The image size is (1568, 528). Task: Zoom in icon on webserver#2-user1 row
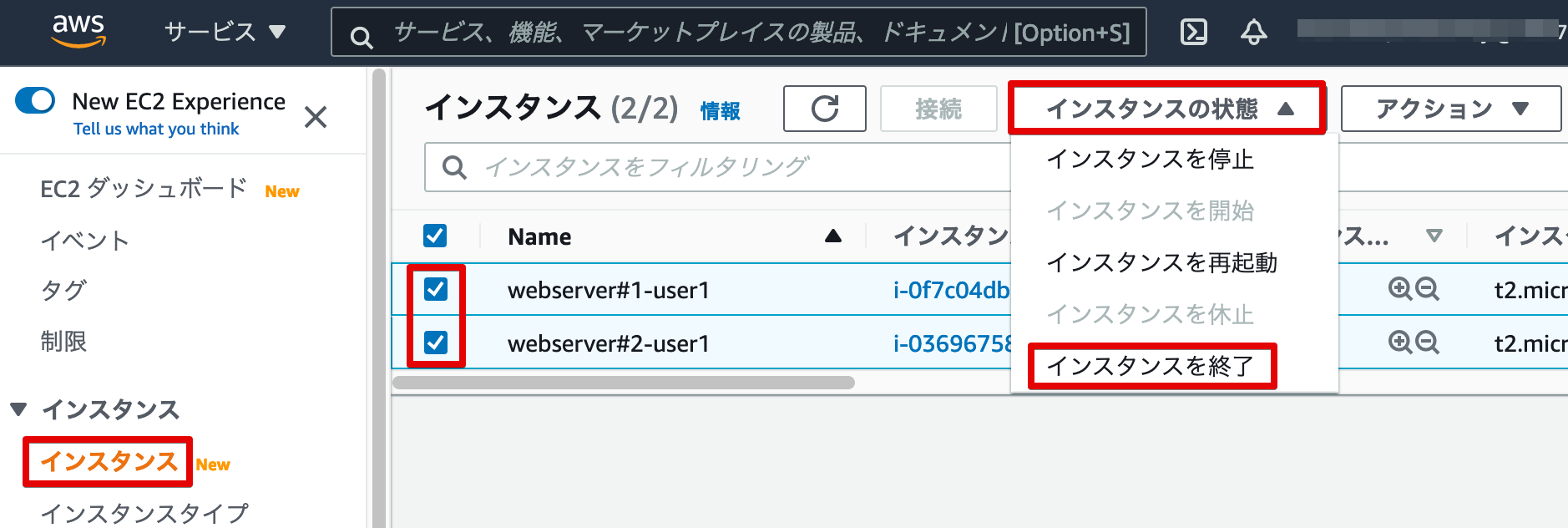(1399, 343)
